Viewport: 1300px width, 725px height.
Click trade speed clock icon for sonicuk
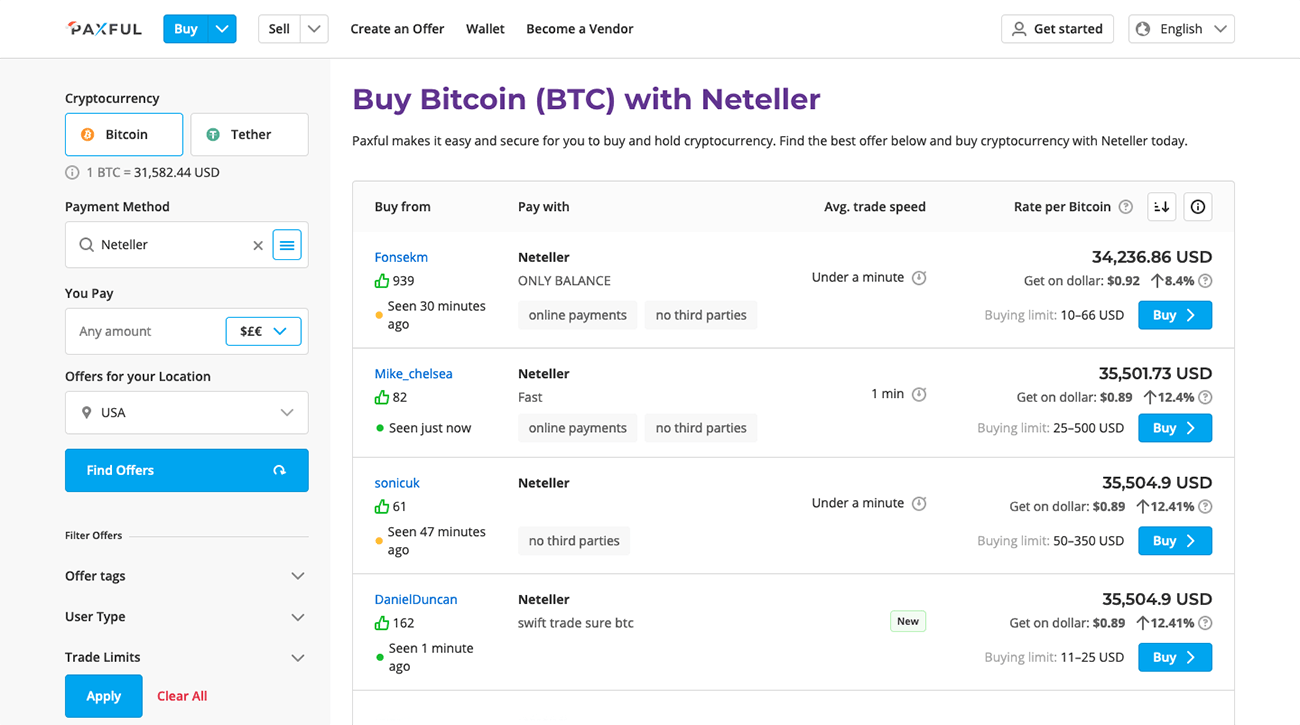[x=919, y=503]
